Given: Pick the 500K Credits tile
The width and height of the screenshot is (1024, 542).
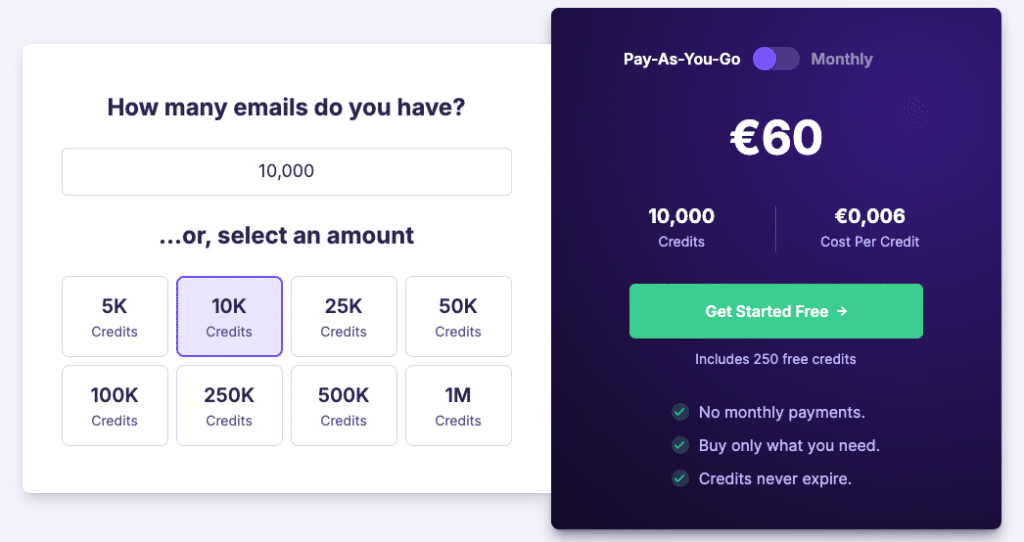Looking at the screenshot, I should point(344,406).
